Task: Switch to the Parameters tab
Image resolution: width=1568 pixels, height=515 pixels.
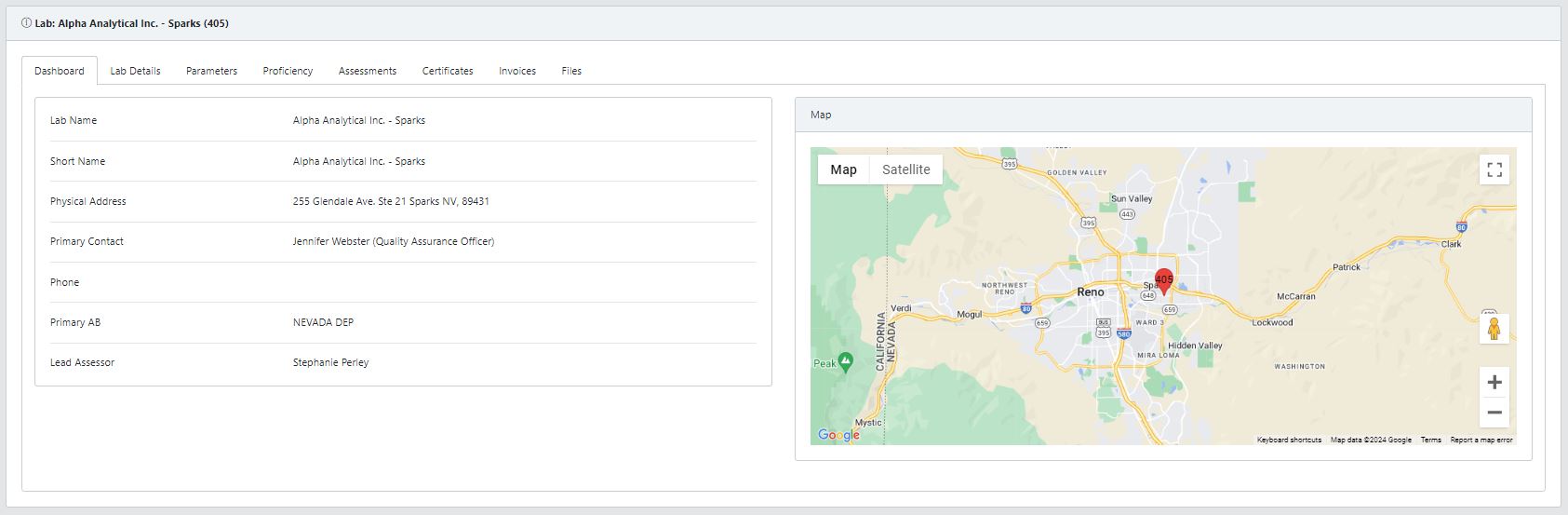Action: (211, 71)
